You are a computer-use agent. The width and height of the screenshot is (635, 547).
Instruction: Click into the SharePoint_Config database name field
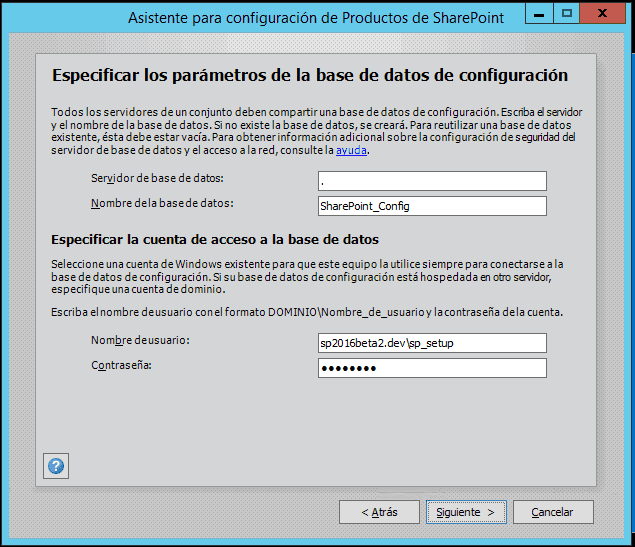click(x=432, y=206)
